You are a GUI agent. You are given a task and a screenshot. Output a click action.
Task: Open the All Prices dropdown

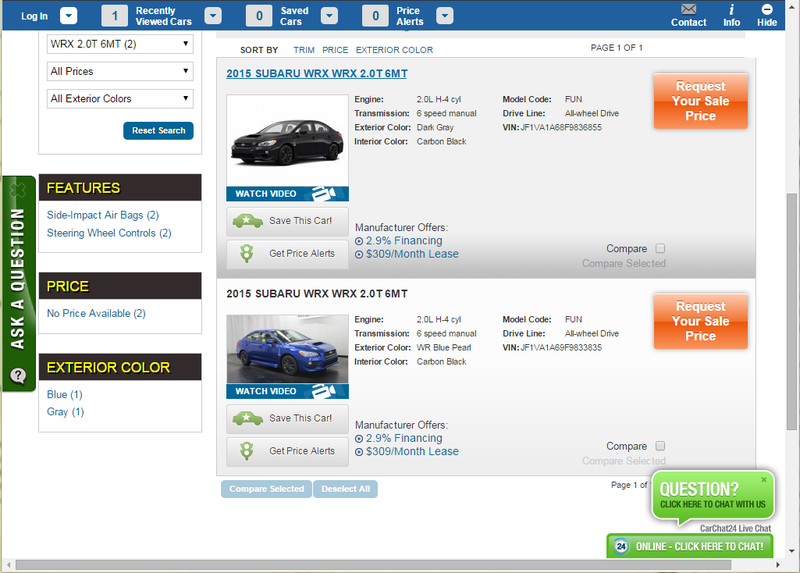pos(120,71)
